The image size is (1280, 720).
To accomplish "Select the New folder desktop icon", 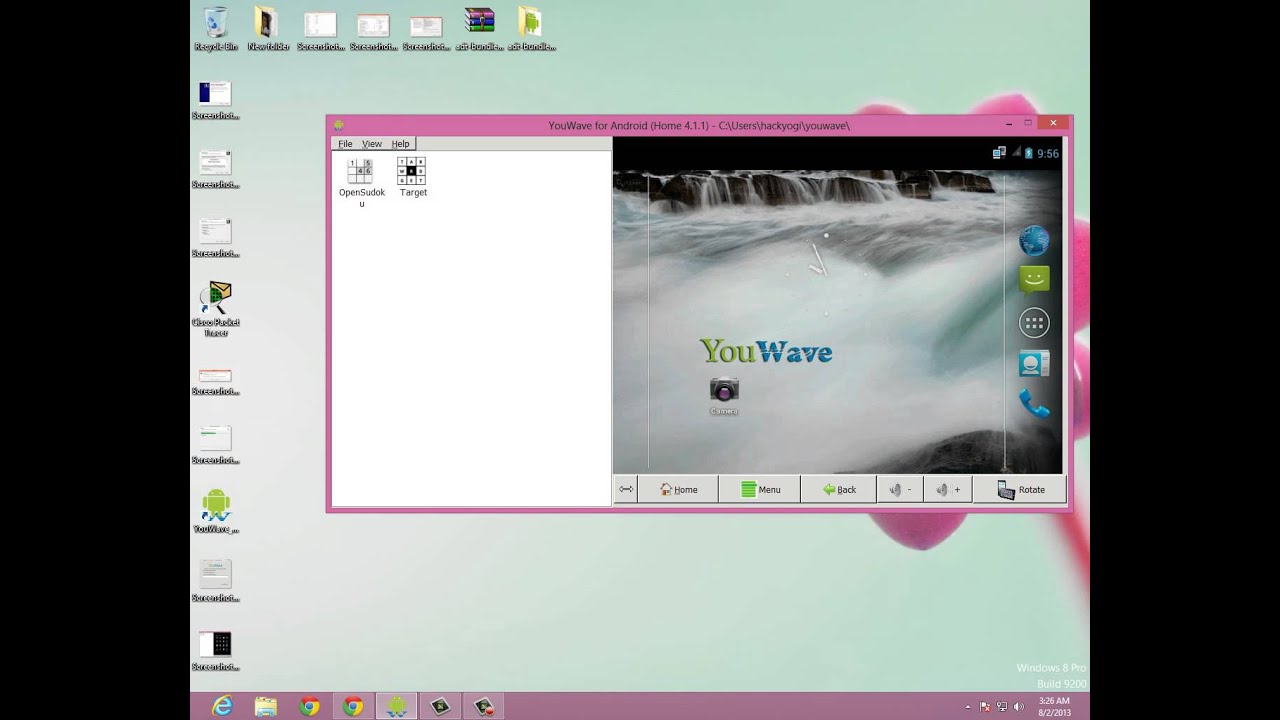I will pyautogui.click(x=268, y=29).
